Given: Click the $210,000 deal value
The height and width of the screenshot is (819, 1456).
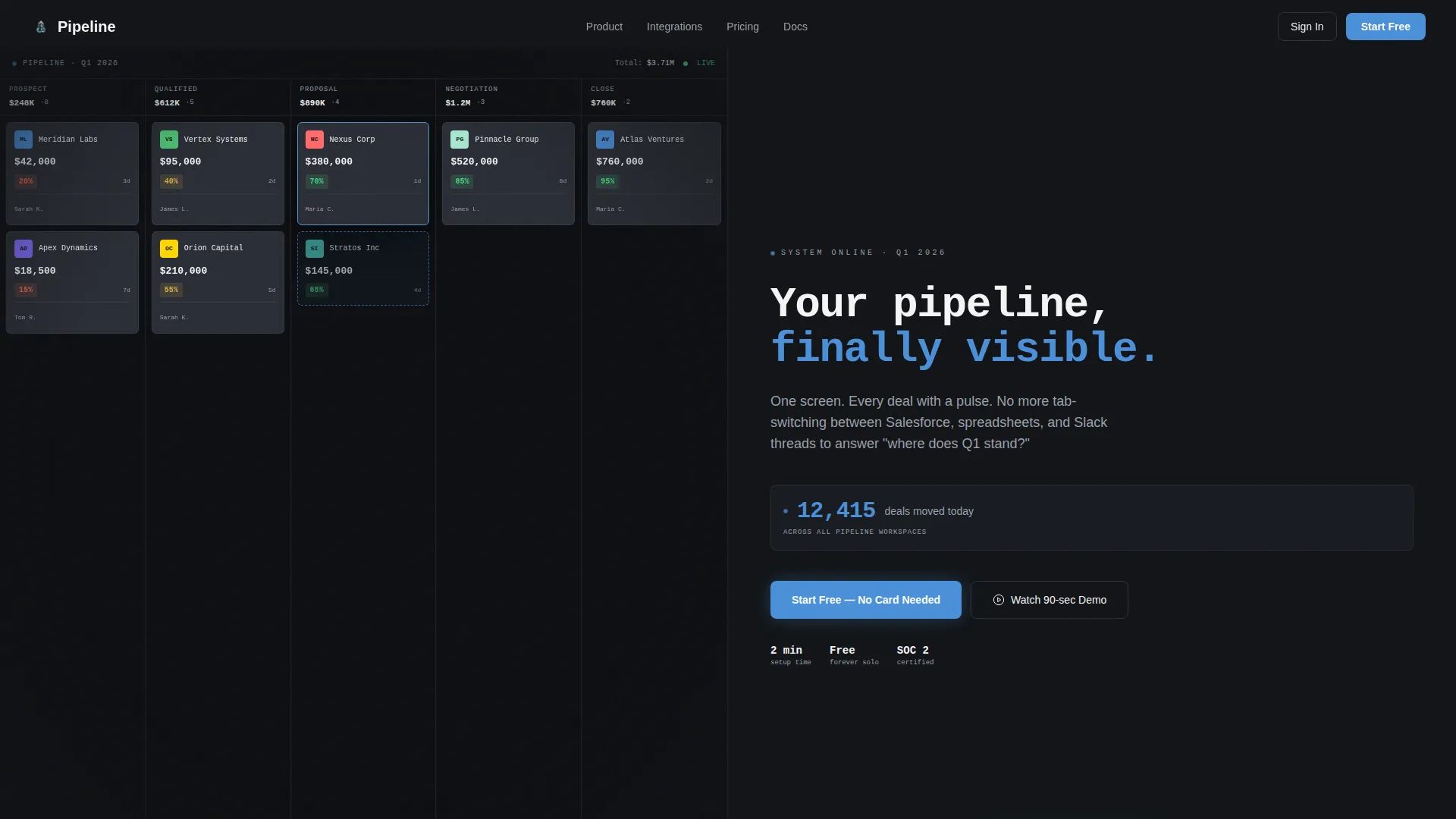Looking at the screenshot, I should pyautogui.click(x=184, y=271).
